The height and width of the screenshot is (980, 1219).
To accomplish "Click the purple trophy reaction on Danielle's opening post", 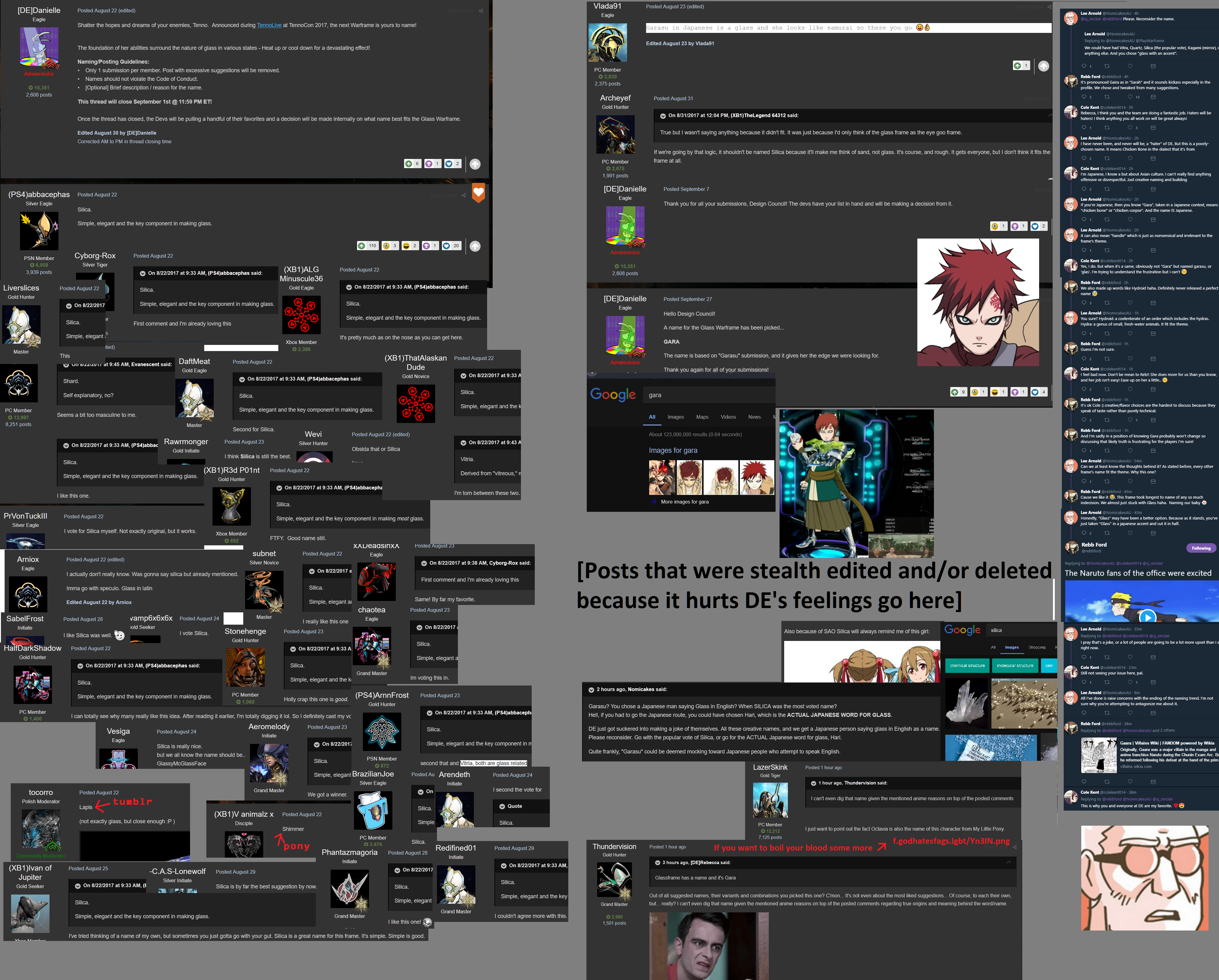I will click(x=433, y=164).
